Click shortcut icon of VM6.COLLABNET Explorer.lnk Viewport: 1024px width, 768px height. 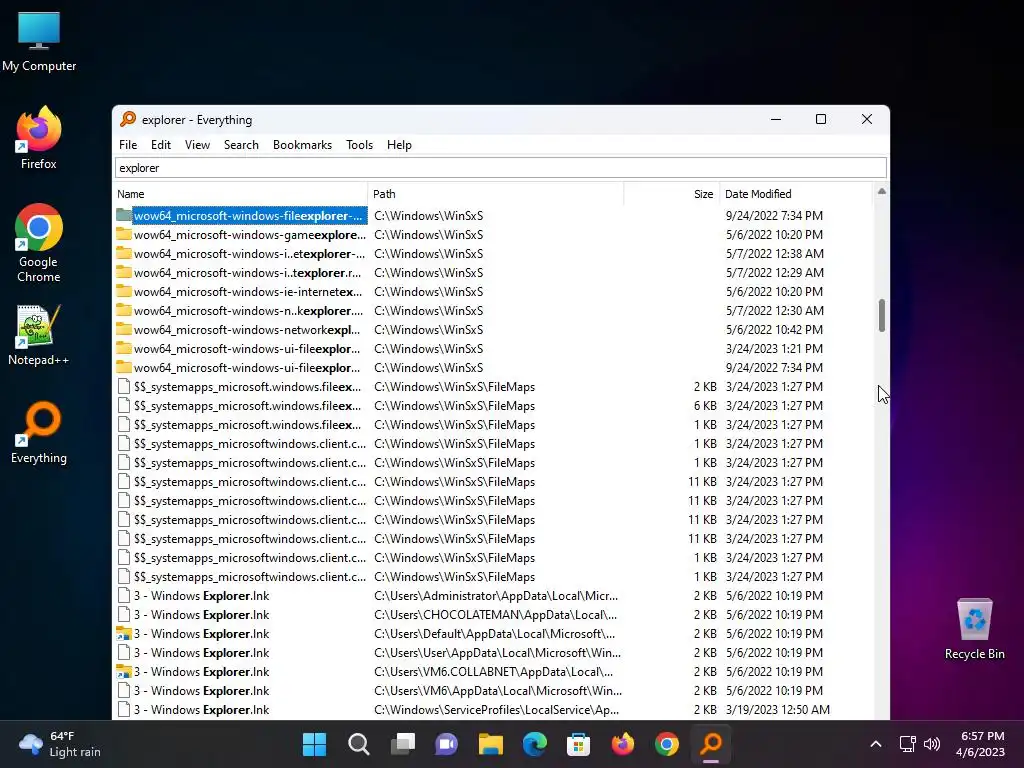pyautogui.click(x=123, y=671)
